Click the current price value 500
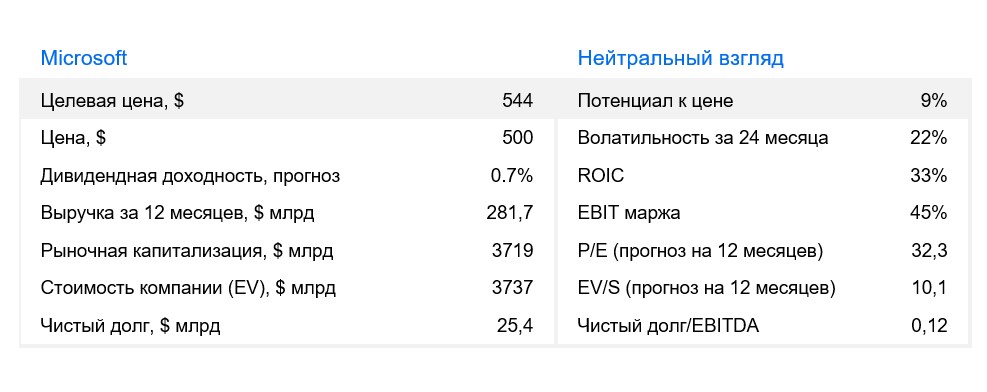This screenshot has width=987, height=392. click(517, 138)
